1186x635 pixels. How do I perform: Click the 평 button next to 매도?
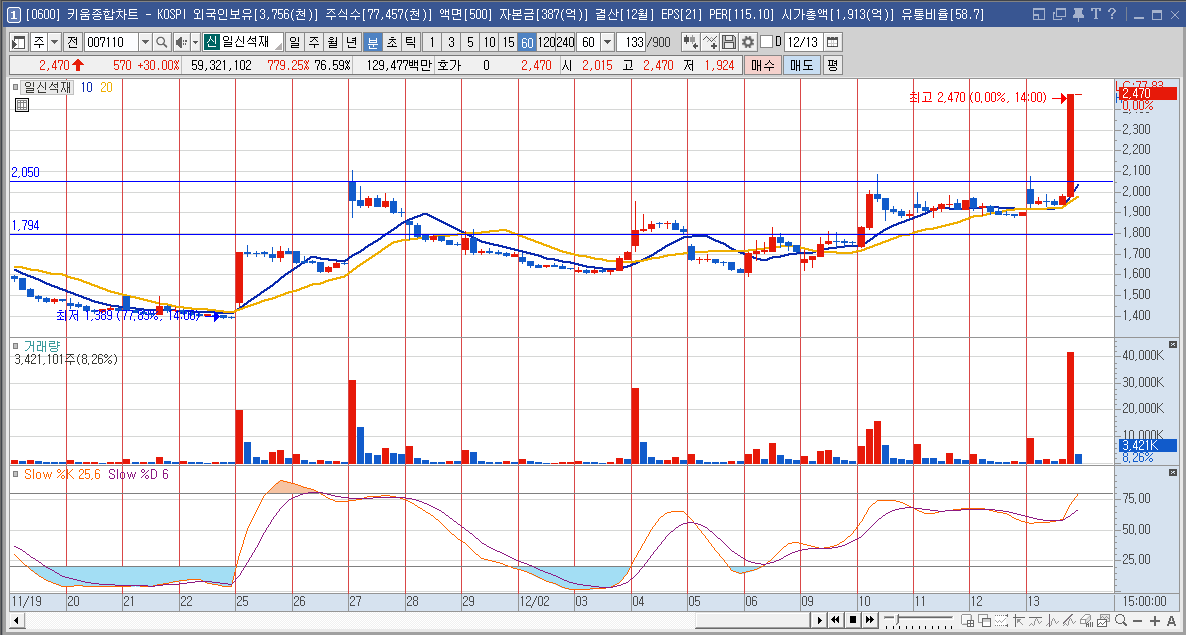832,66
